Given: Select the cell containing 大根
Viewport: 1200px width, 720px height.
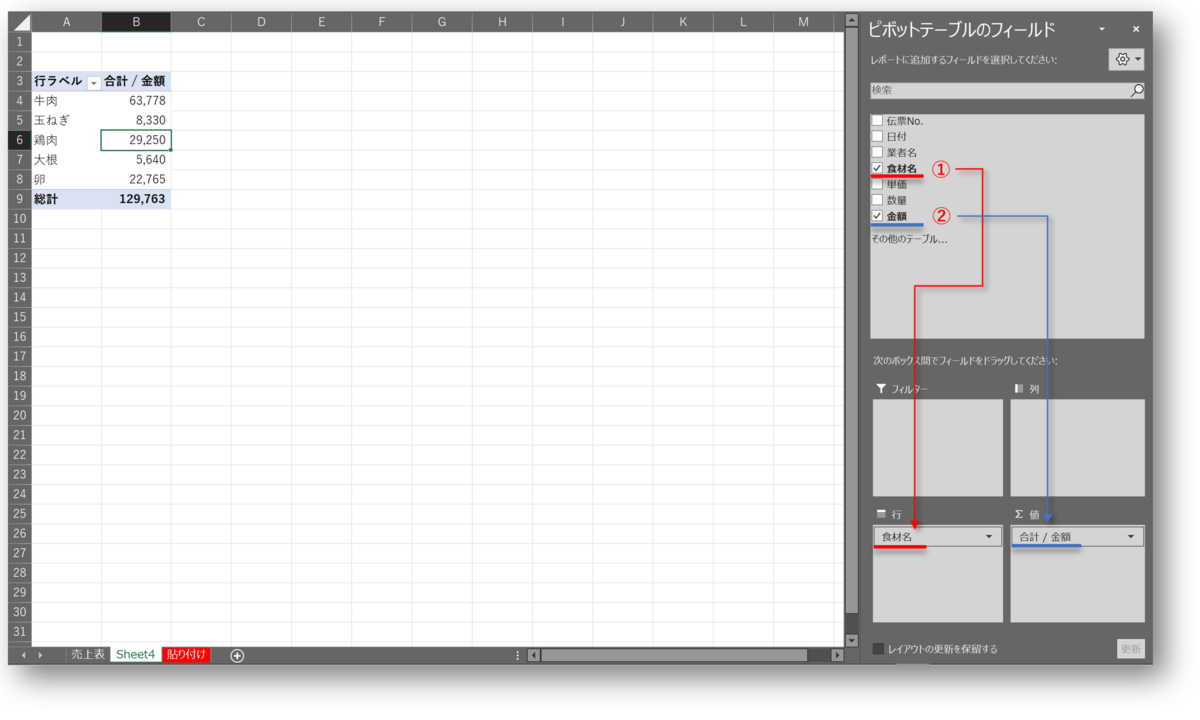Looking at the screenshot, I should pyautogui.click(x=66, y=160).
